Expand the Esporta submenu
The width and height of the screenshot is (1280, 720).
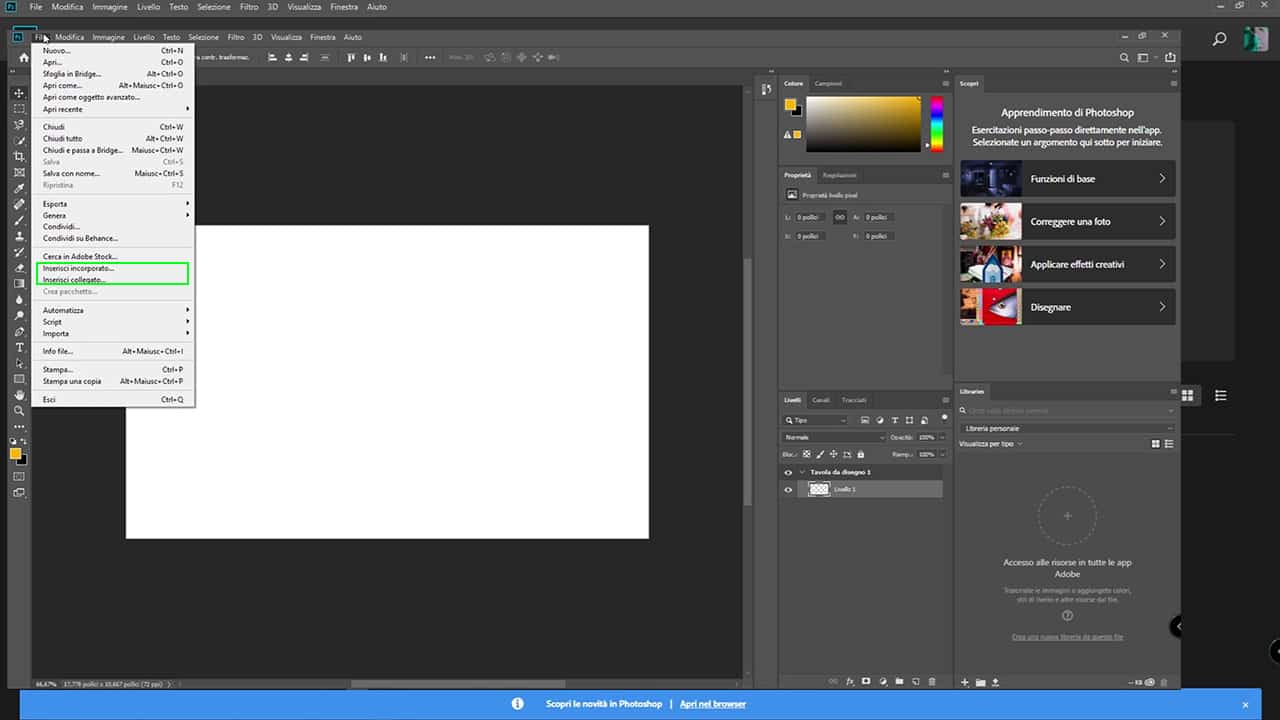click(x=115, y=204)
